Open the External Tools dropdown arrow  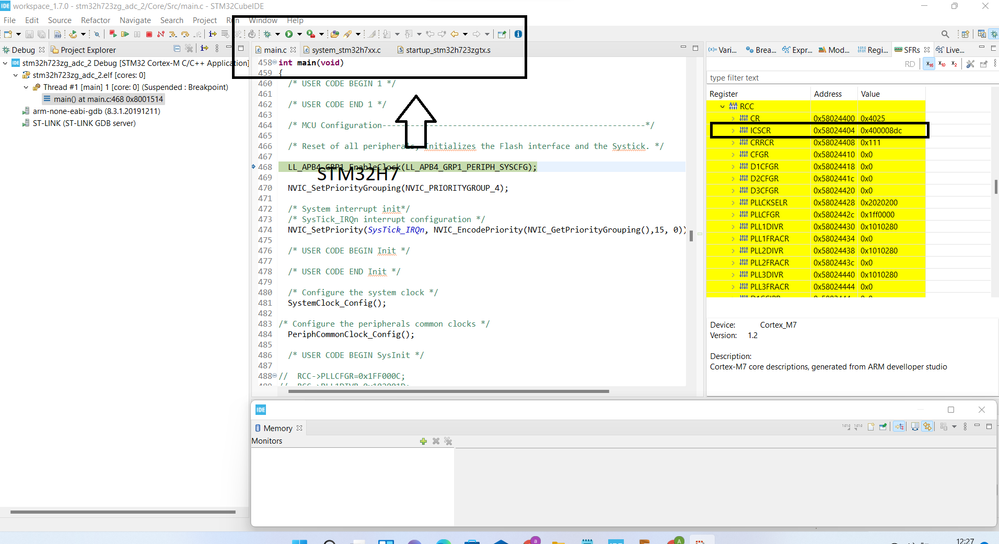point(322,34)
